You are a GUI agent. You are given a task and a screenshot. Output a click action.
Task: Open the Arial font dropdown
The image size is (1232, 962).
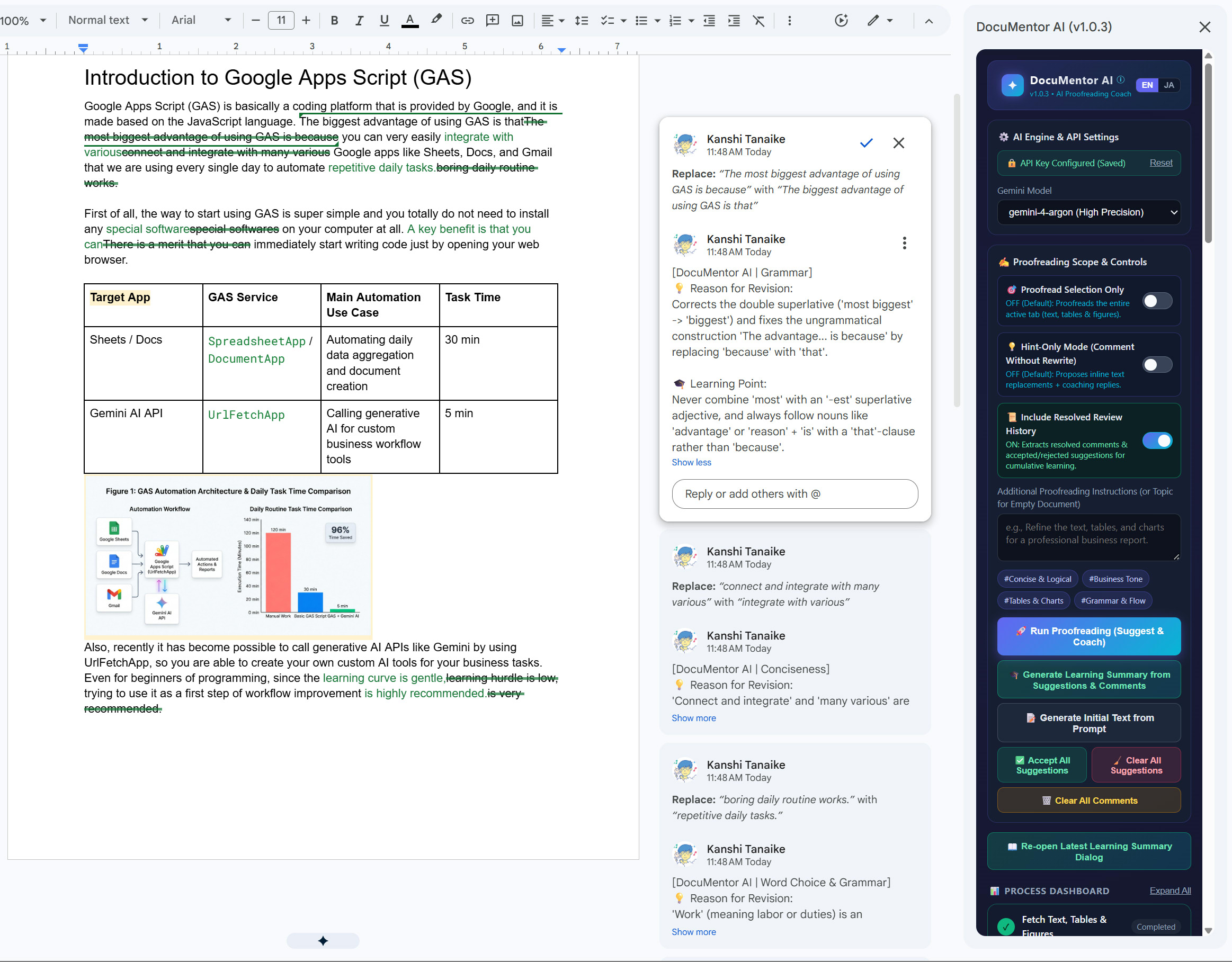pos(201,20)
